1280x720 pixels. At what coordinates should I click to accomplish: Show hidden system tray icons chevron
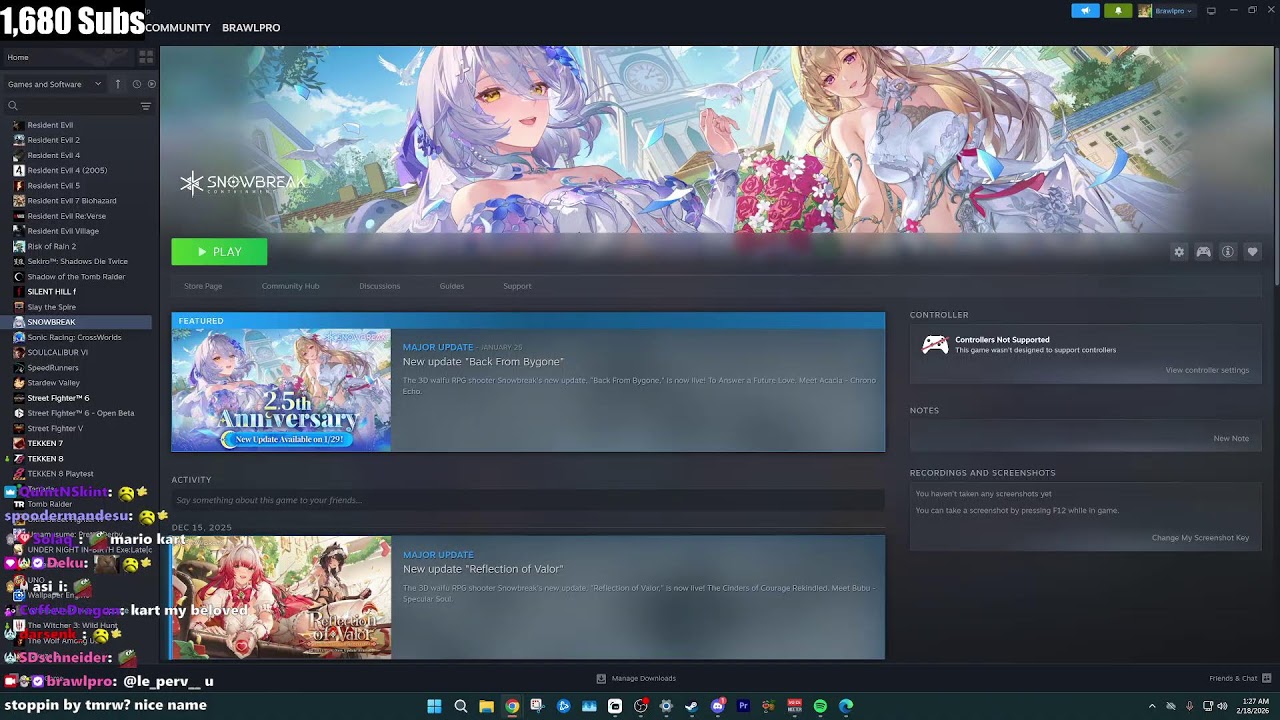[x=1151, y=706]
